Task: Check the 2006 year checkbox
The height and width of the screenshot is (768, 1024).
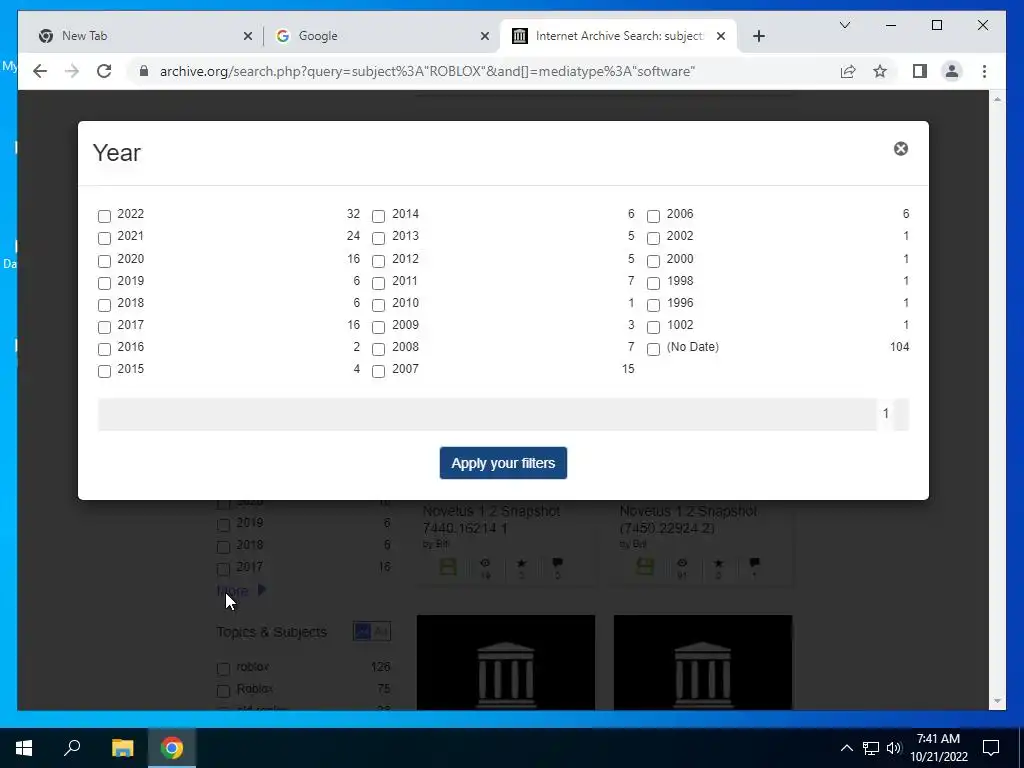Action: click(654, 216)
